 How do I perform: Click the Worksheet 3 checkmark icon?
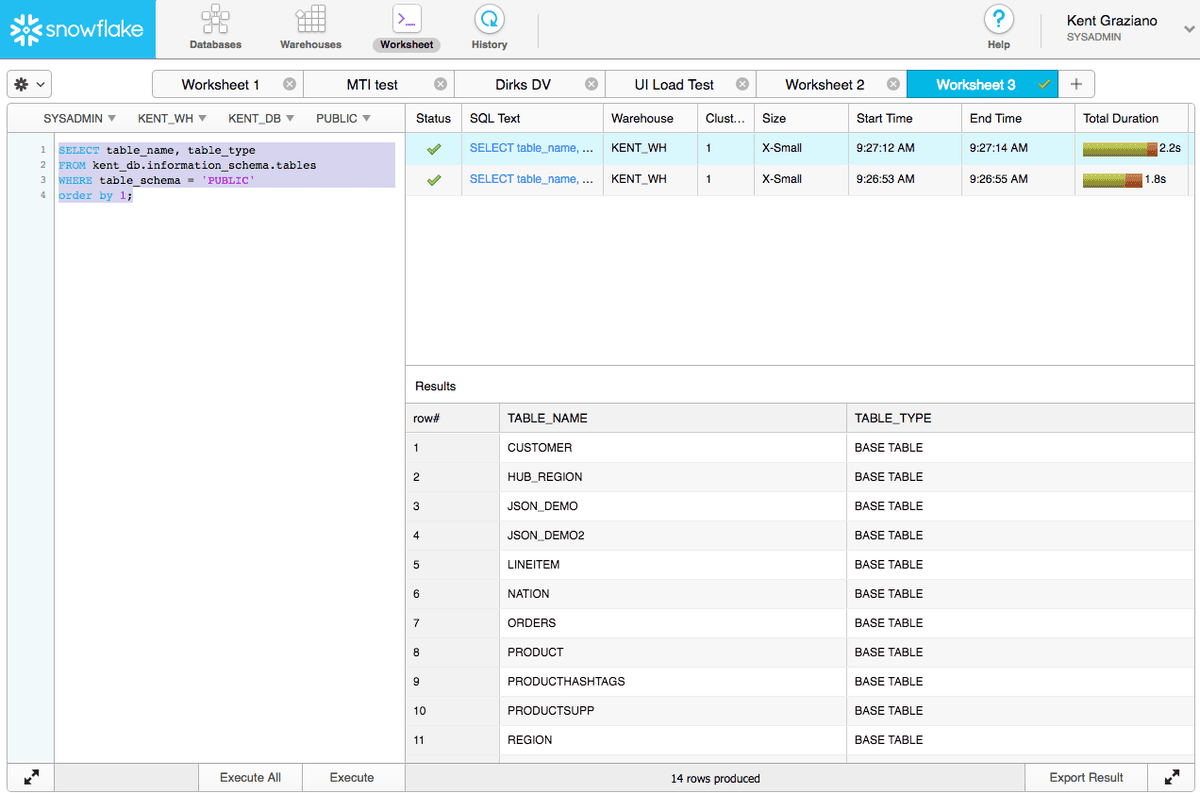(1044, 84)
